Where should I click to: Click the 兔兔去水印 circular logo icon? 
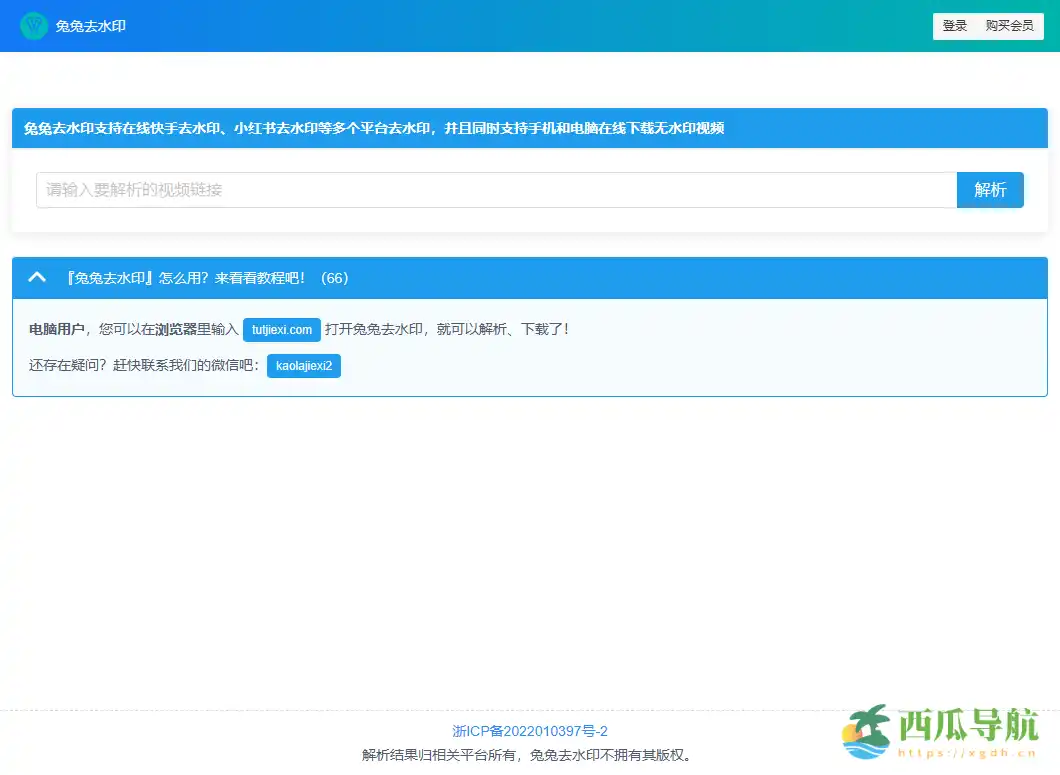(x=34, y=26)
